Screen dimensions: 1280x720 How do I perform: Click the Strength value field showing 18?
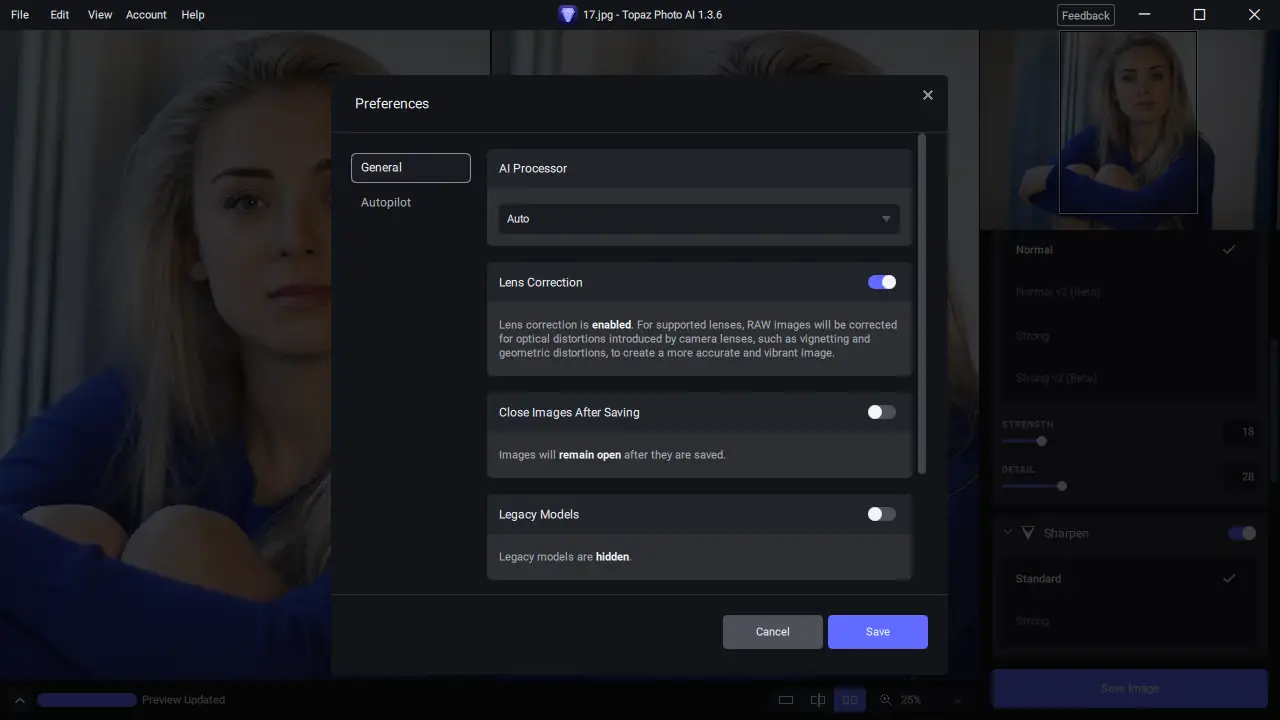pyautogui.click(x=1241, y=432)
